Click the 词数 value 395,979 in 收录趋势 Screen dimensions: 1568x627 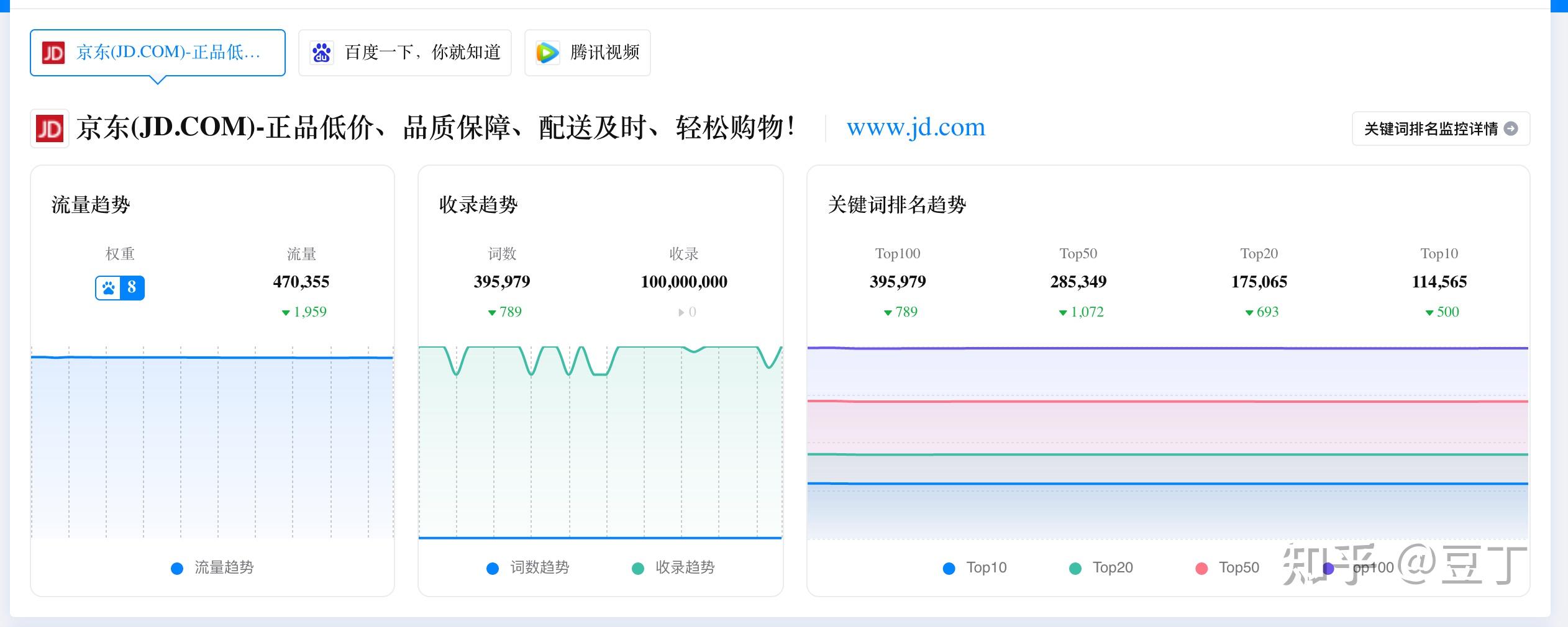point(502,282)
